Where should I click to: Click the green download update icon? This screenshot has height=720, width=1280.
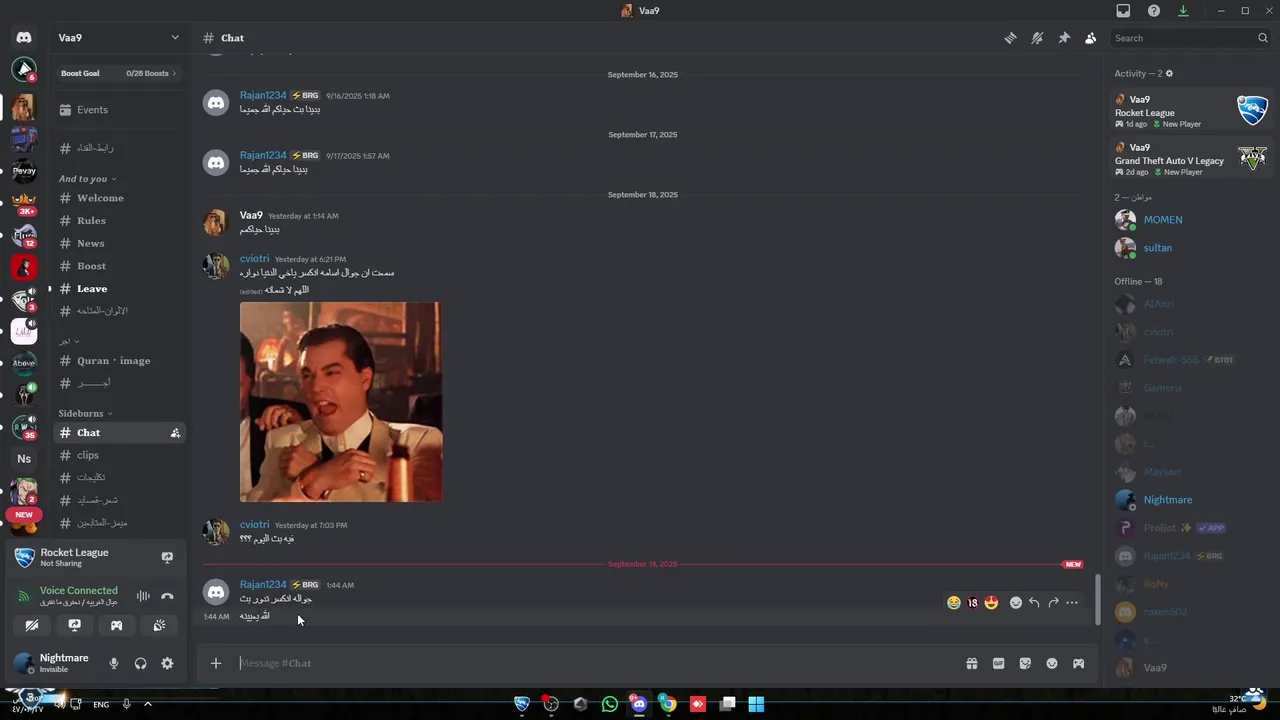click(x=1183, y=11)
